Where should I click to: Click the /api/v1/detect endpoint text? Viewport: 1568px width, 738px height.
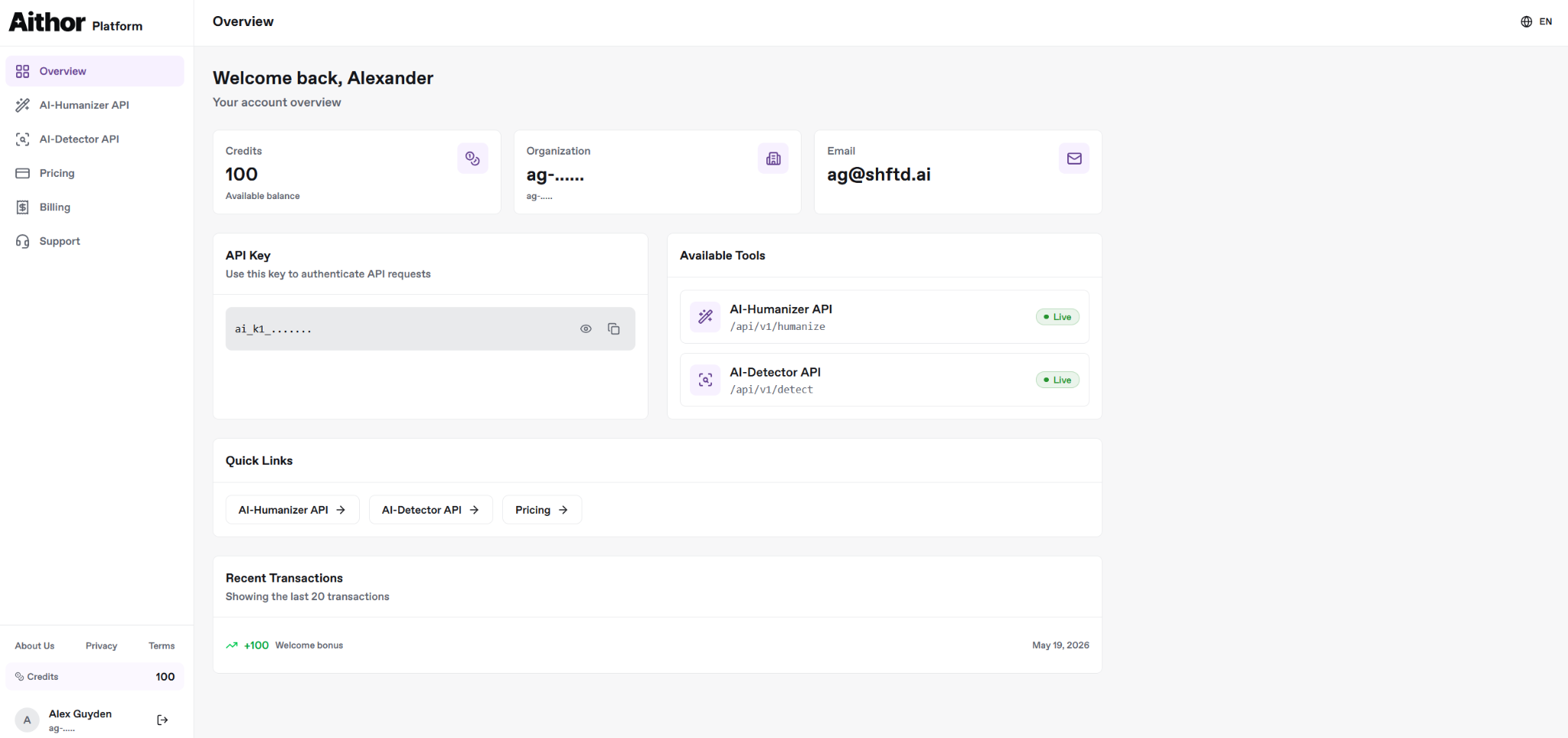tap(771, 390)
